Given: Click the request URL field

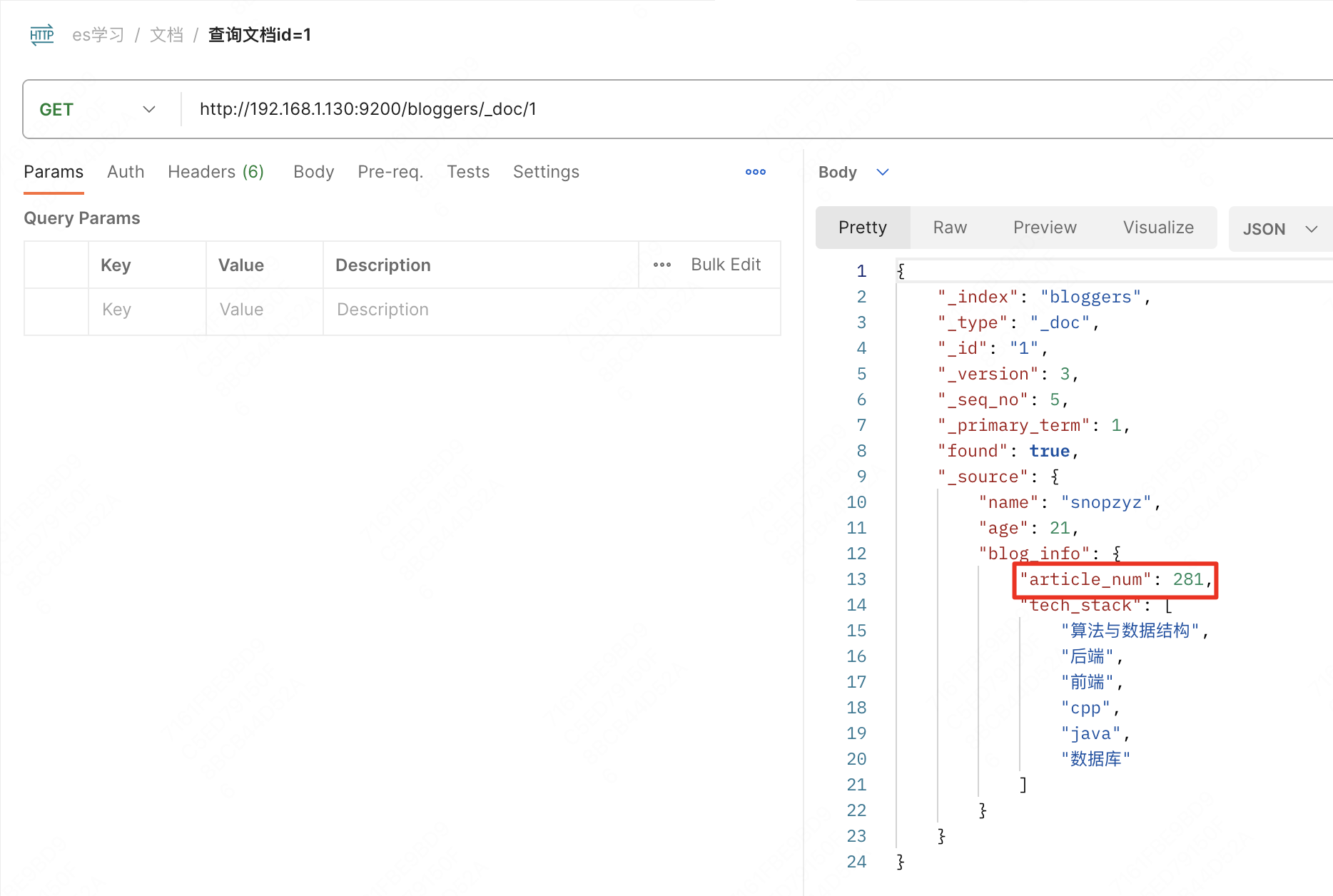Looking at the screenshot, I should click(756, 109).
